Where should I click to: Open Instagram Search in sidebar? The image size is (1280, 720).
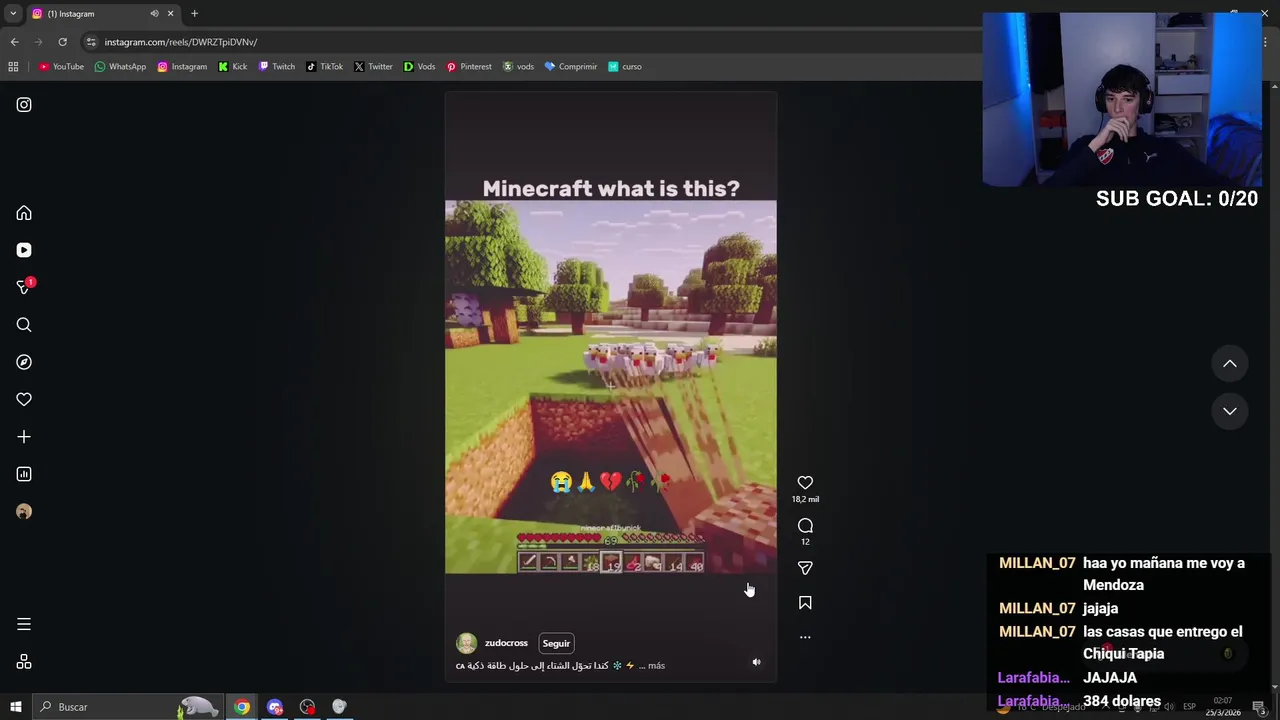point(24,325)
